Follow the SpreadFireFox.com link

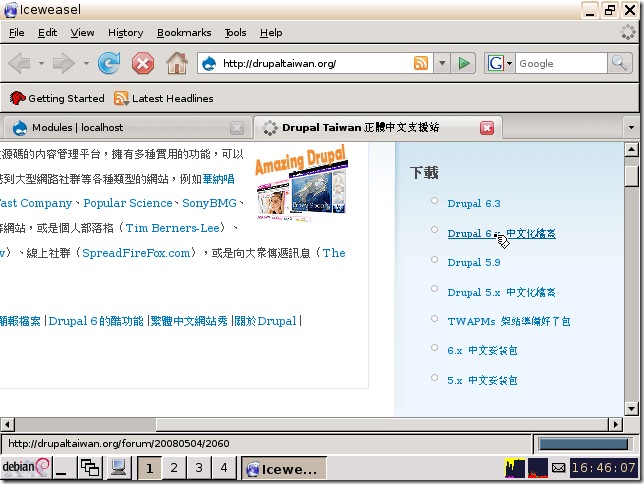pos(136,253)
